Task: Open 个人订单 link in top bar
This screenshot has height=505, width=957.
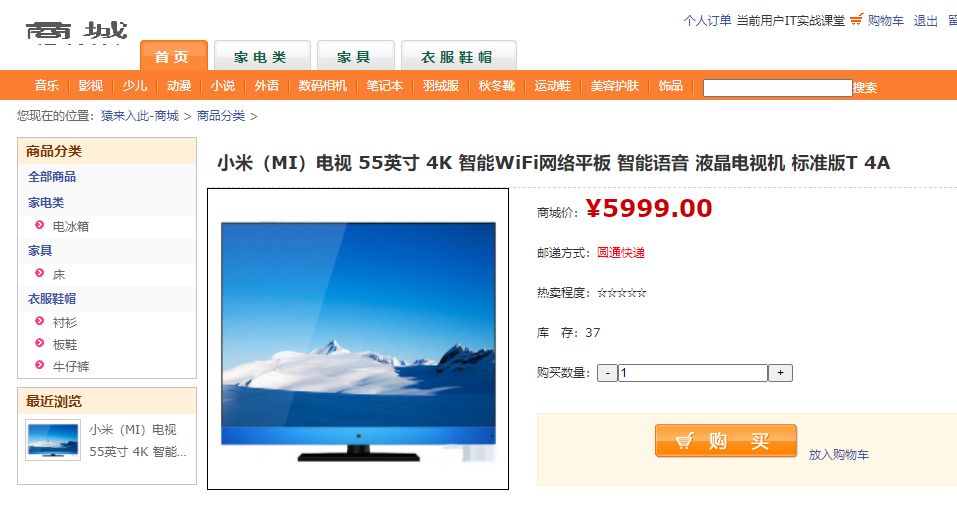Action: coord(707,21)
